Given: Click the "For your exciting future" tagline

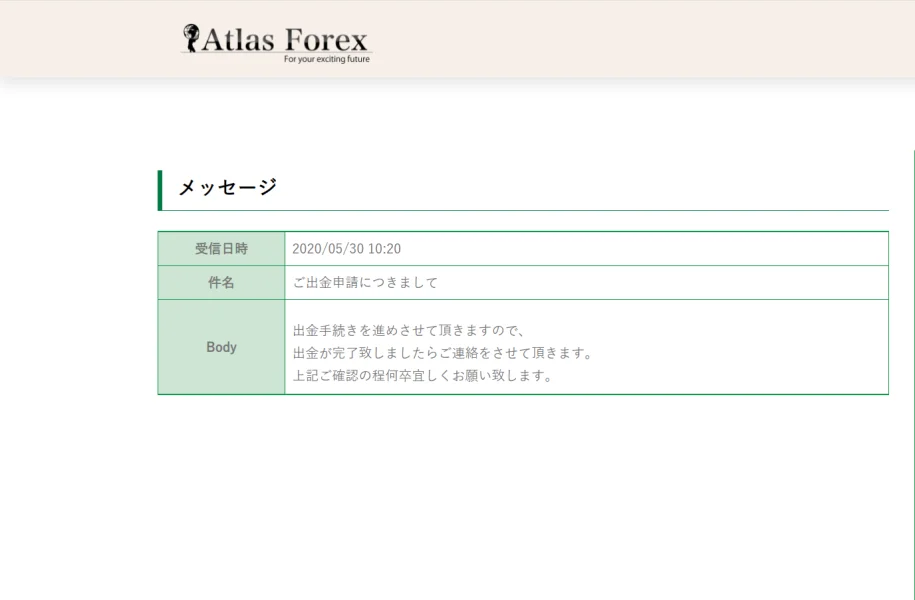Looking at the screenshot, I should tap(326, 59).
